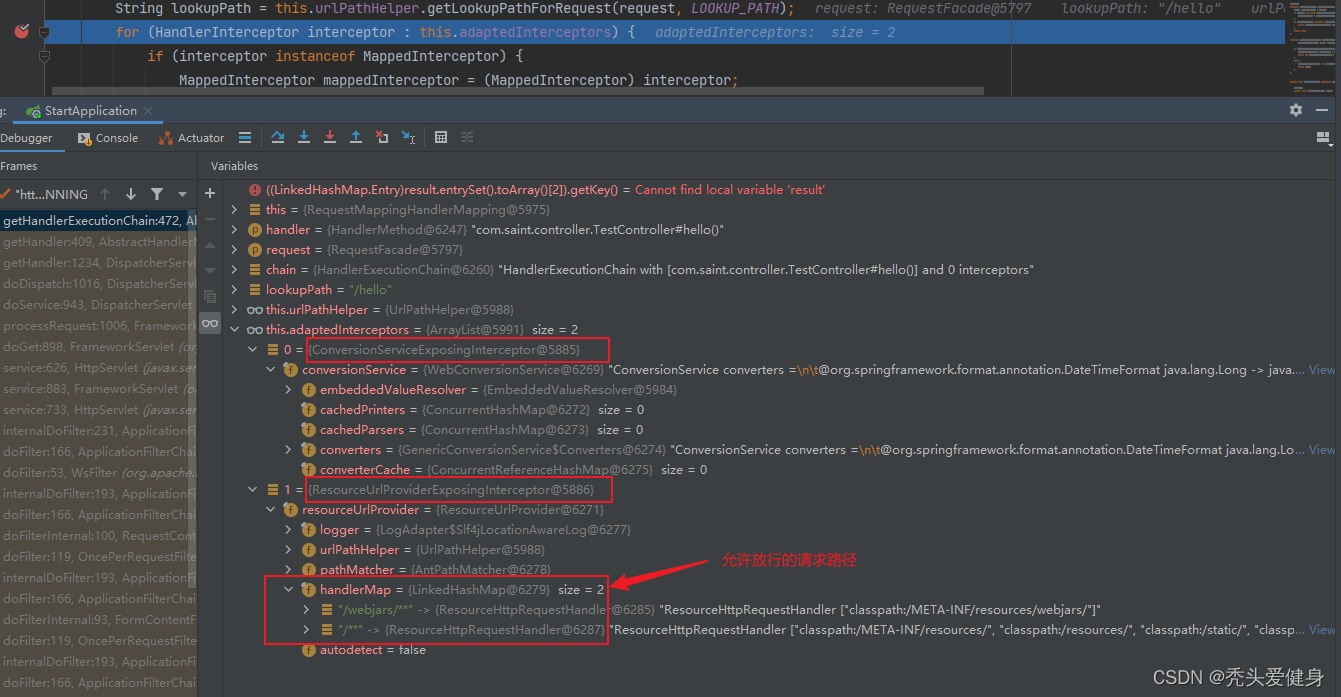This screenshot has height=697, width=1341.
Task: Expand the embeddedValueResolver node
Action: tap(289, 390)
